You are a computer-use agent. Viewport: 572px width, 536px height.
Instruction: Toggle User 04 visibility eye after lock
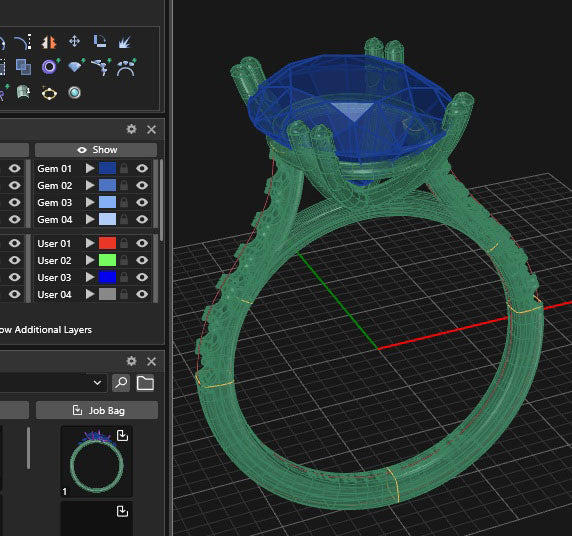click(x=142, y=294)
